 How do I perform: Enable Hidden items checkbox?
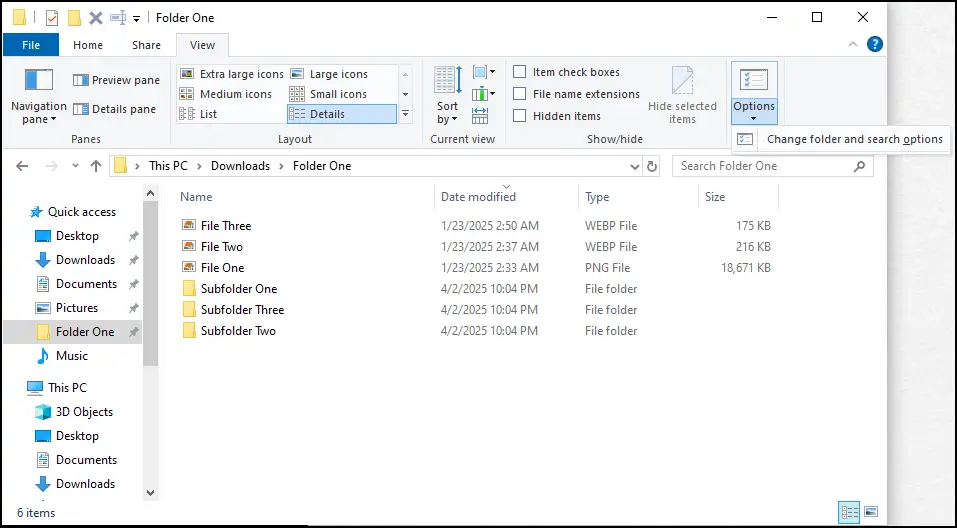[x=519, y=116]
